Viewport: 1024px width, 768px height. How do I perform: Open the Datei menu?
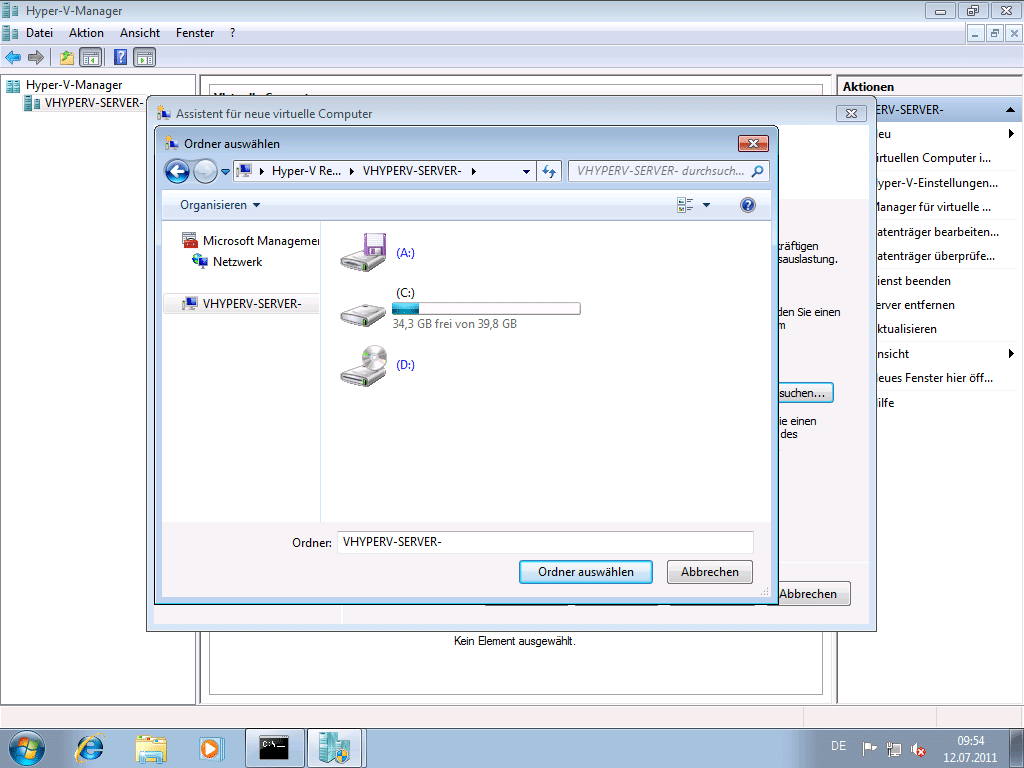tap(39, 33)
